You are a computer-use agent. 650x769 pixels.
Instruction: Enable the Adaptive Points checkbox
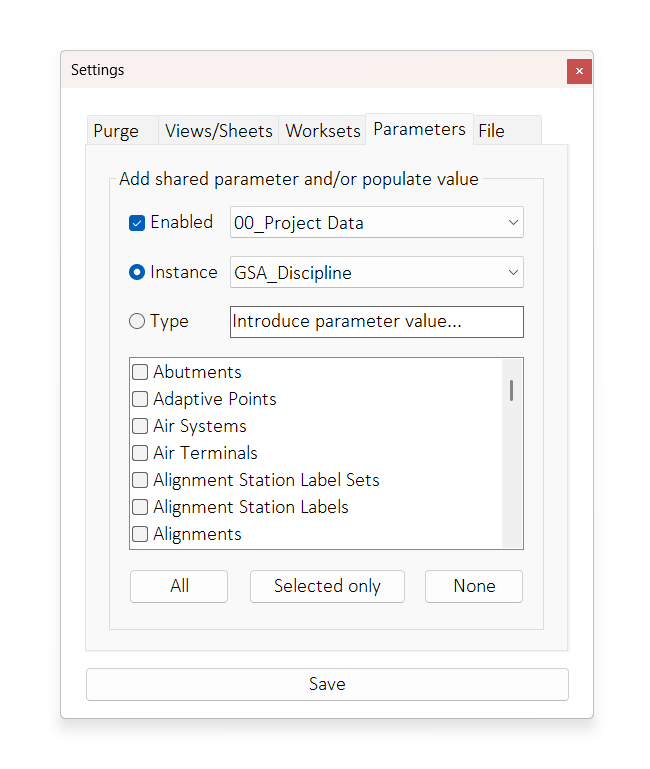[141, 399]
